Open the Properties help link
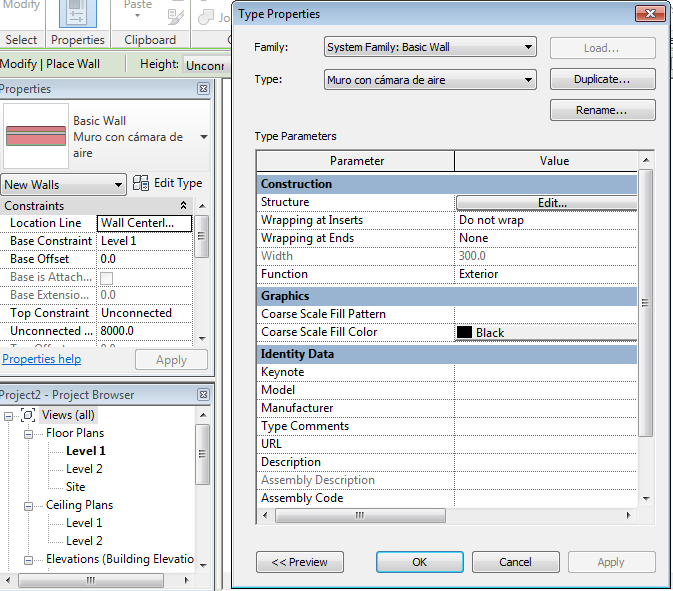This screenshot has height=591, width=673. (x=42, y=359)
